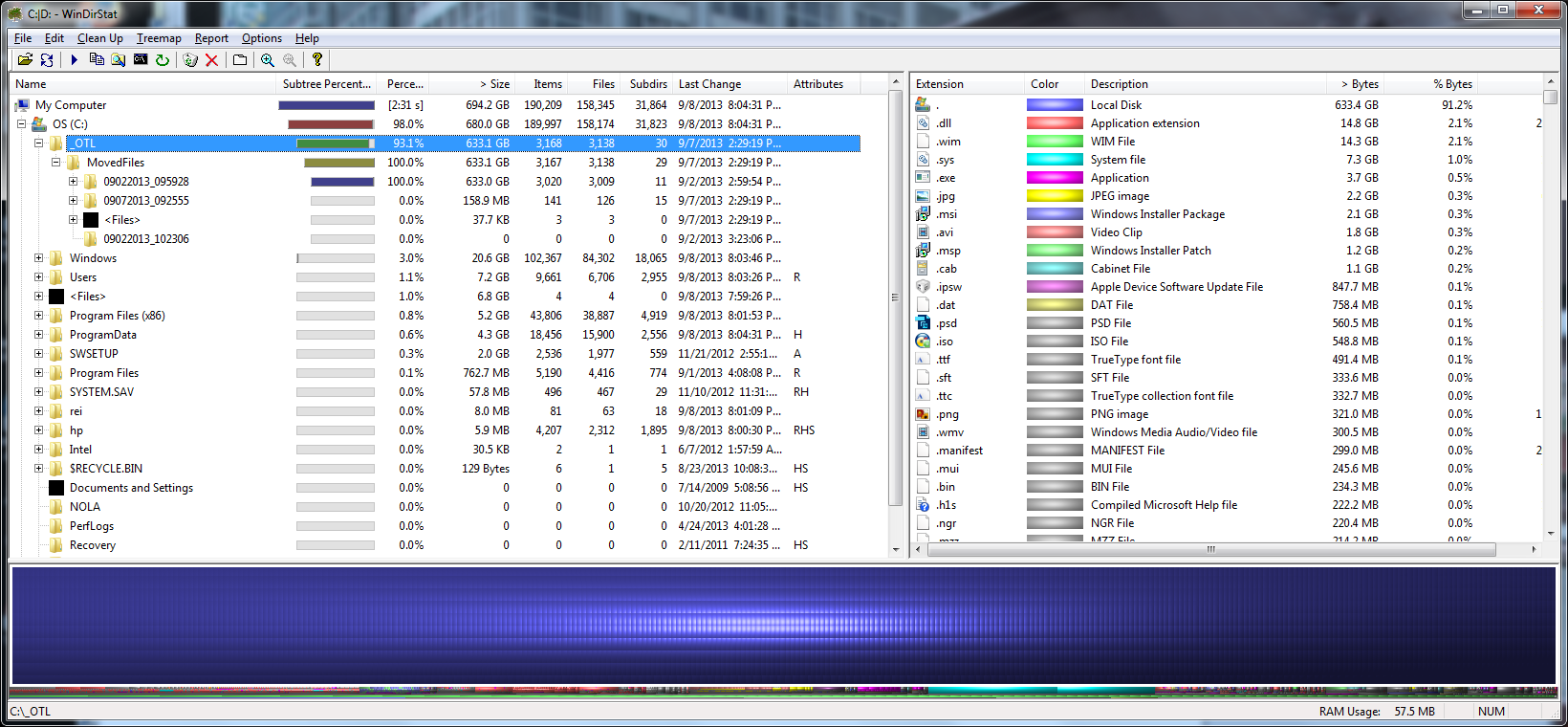
Task: Open the Clean Up menu
Action: pos(100,38)
